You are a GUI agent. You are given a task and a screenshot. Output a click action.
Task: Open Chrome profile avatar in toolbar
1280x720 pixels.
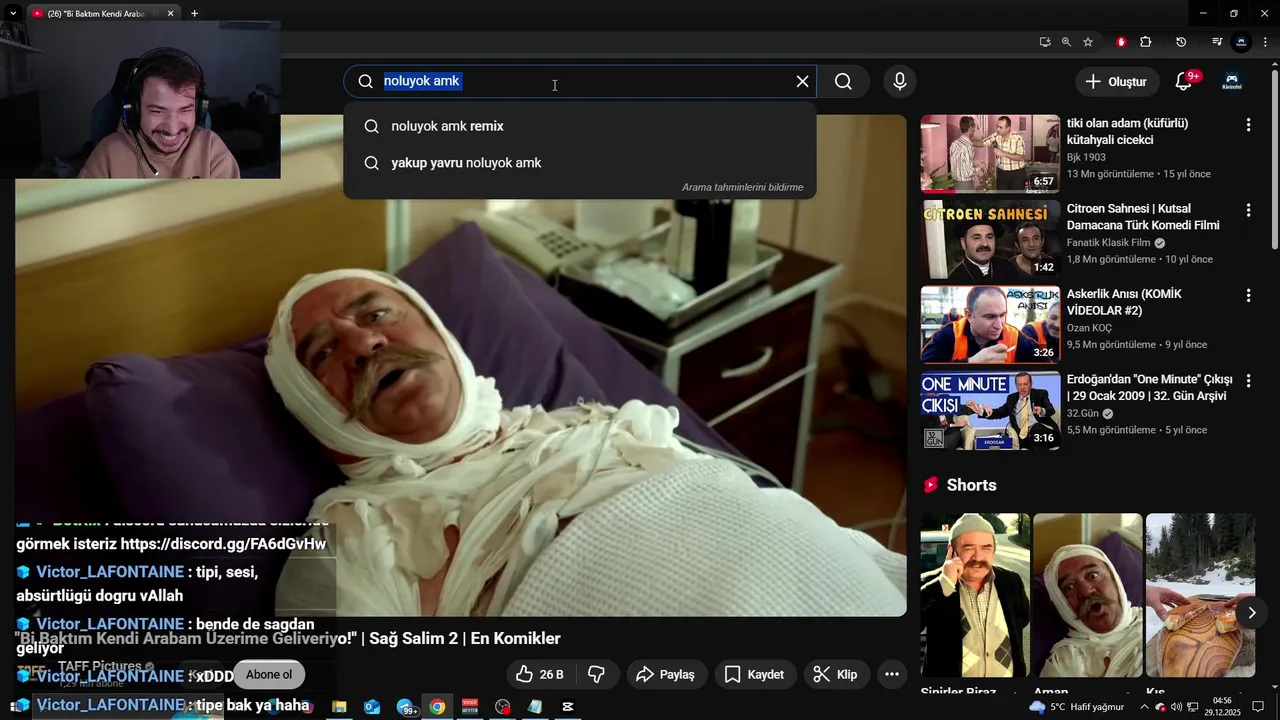click(1241, 42)
